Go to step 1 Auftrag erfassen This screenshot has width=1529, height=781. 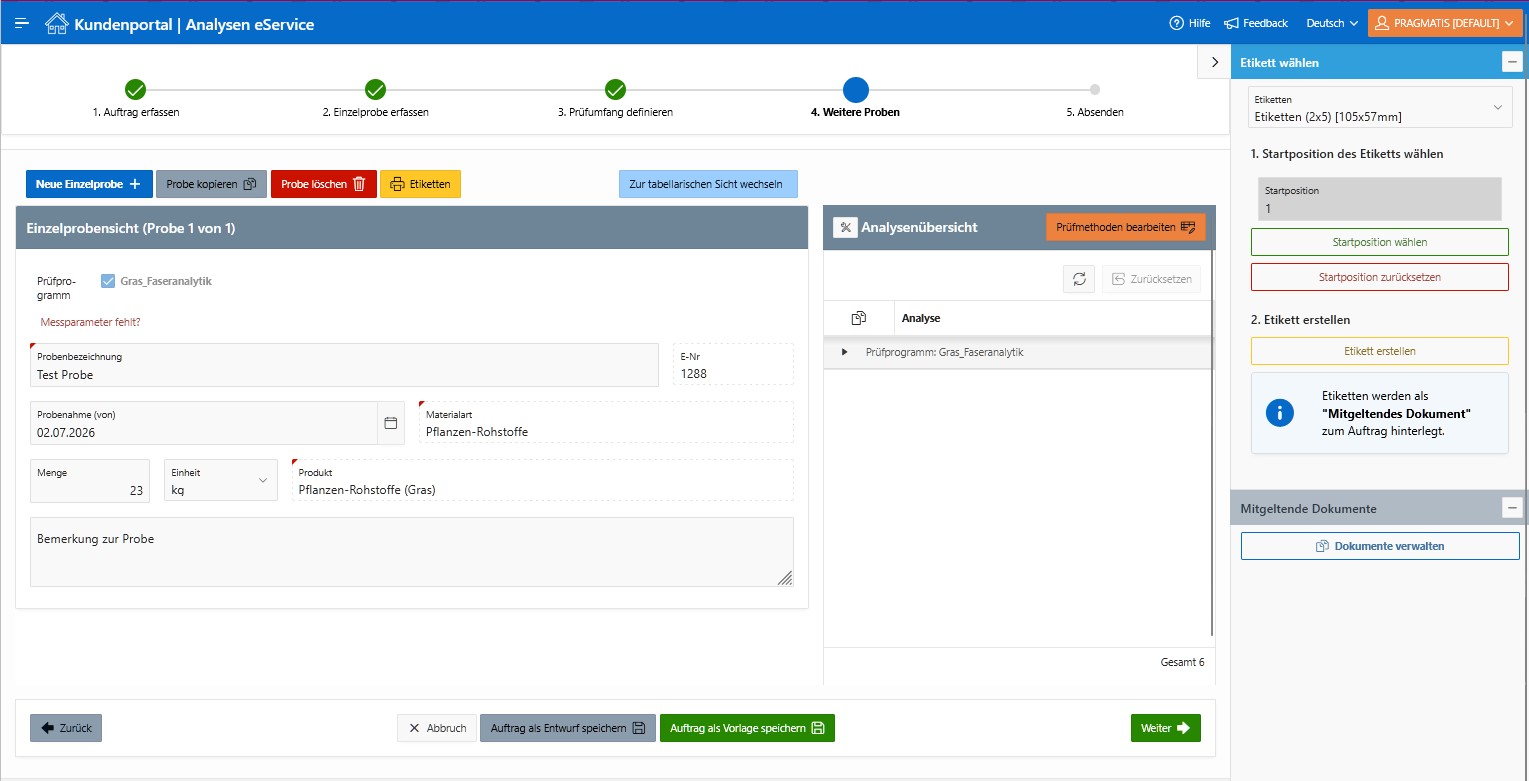[x=136, y=98]
